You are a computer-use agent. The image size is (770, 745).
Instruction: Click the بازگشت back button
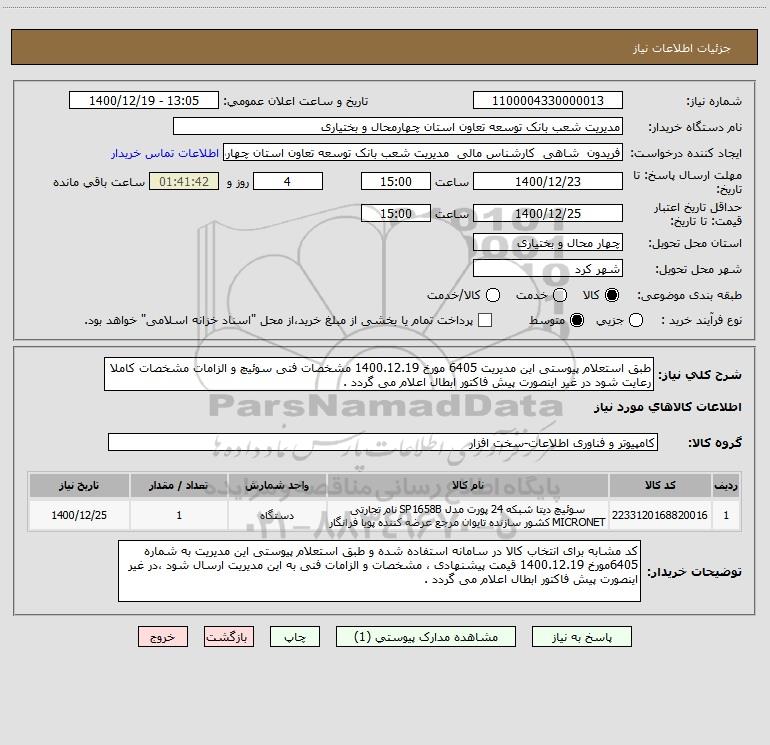[229, 636]
